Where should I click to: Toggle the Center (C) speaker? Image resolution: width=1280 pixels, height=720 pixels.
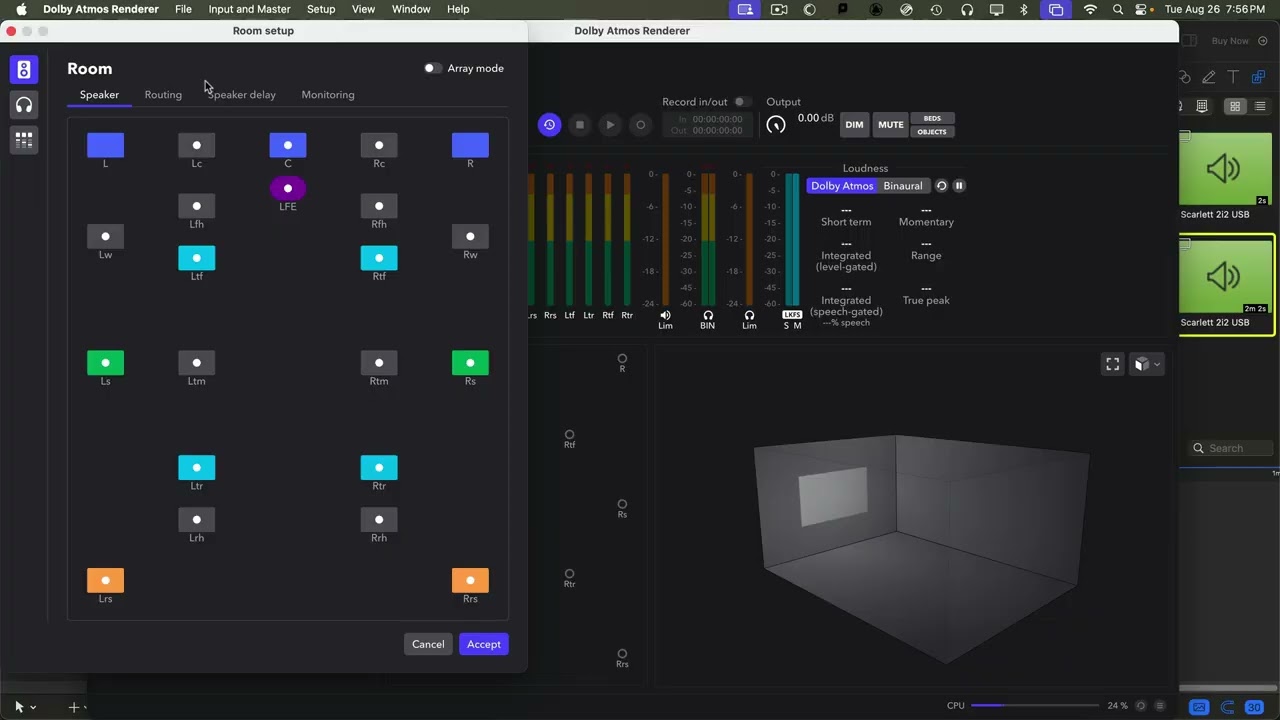click(288, 145)
